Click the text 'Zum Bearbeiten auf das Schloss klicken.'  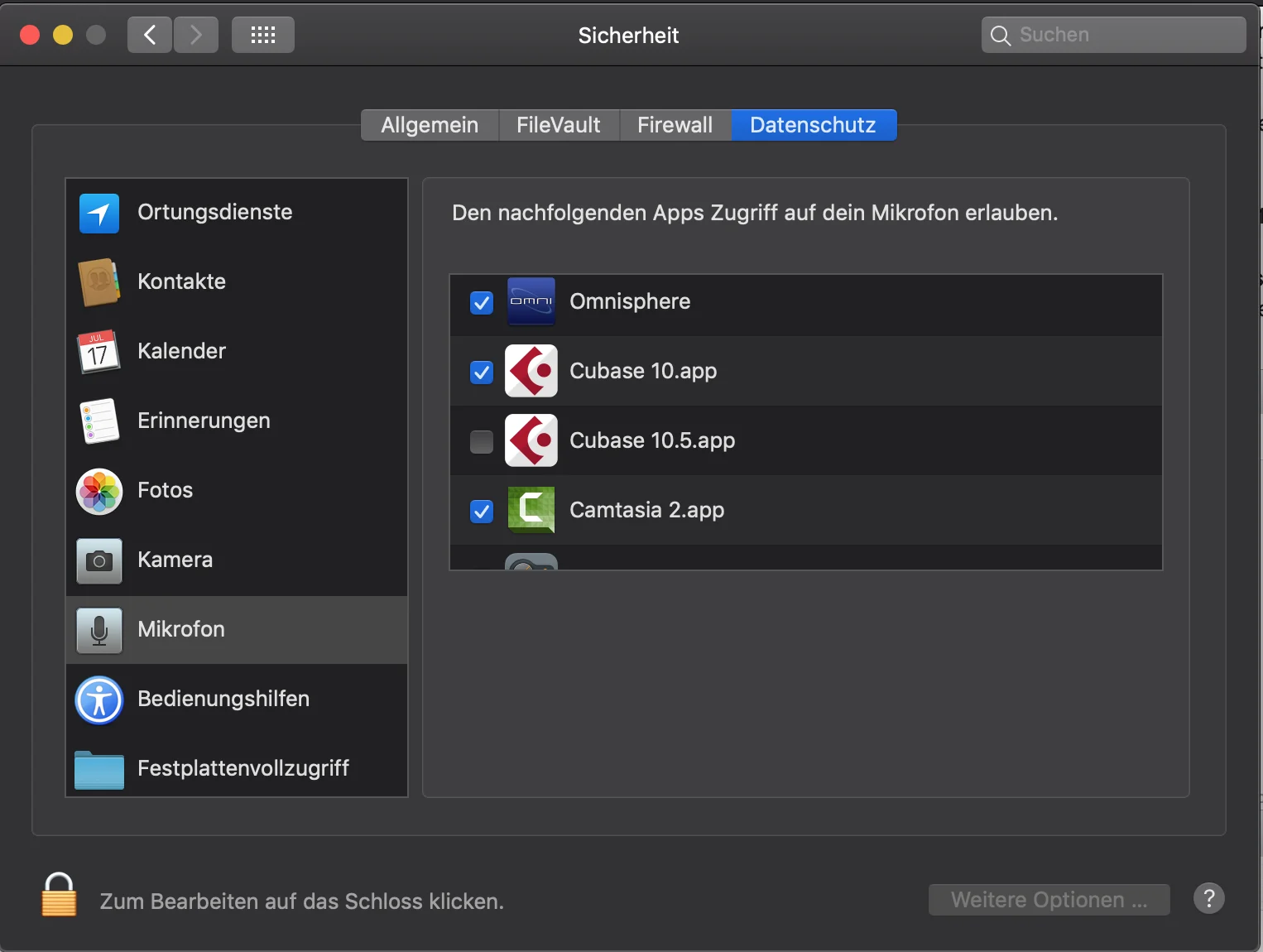pyautogui.click(x=302, y=902)
